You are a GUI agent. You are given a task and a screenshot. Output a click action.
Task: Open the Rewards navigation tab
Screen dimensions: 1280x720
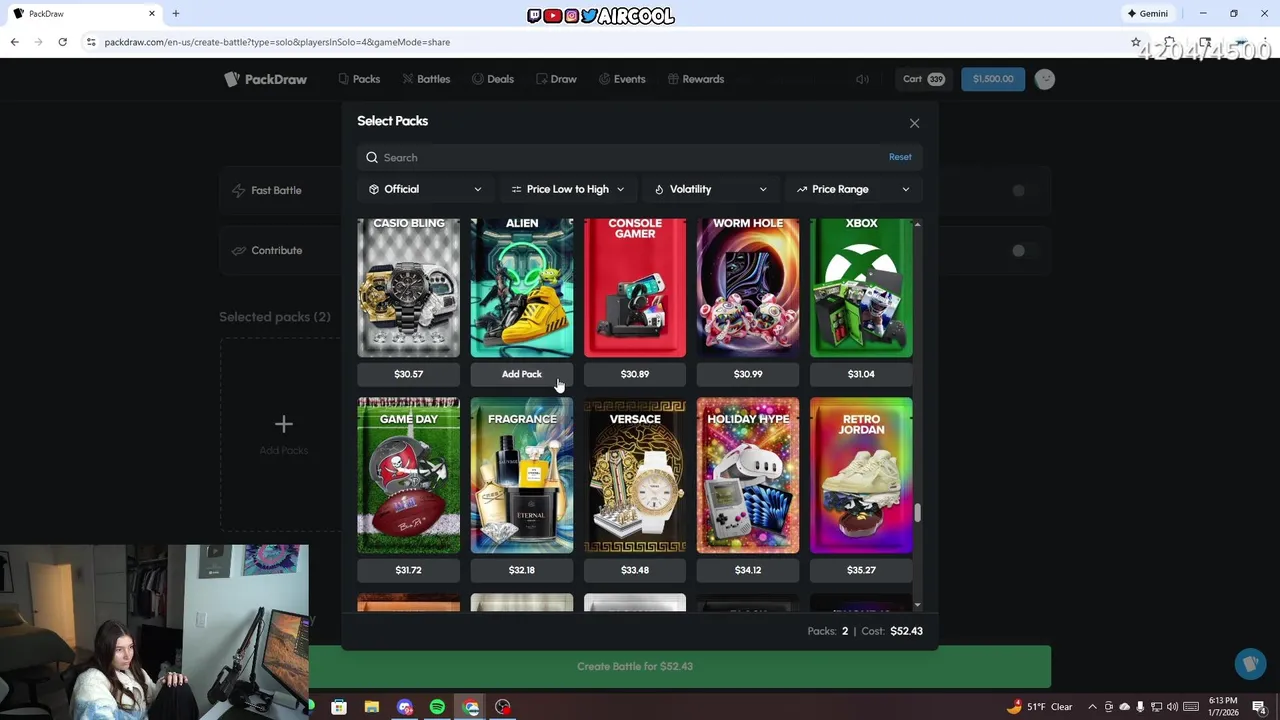[x=695, y=79]
